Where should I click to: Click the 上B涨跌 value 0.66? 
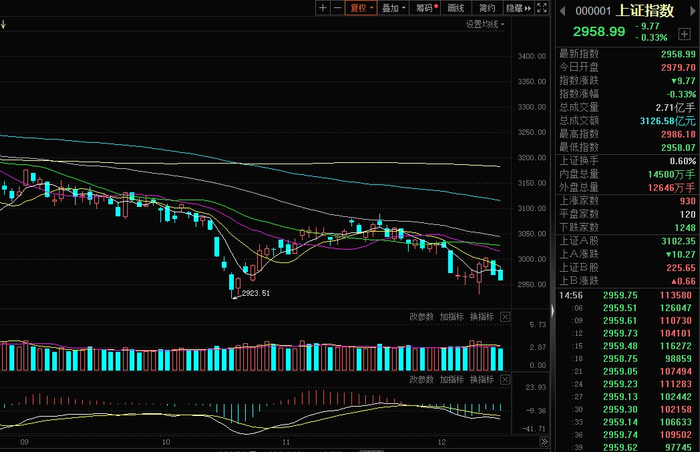683,281
